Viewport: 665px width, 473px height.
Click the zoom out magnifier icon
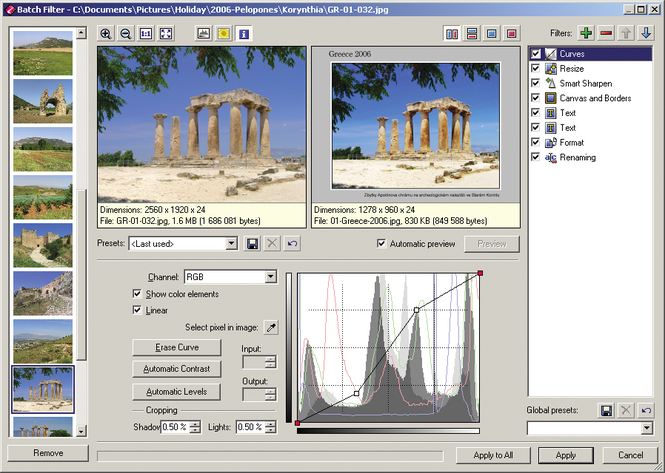coord(125,33)
